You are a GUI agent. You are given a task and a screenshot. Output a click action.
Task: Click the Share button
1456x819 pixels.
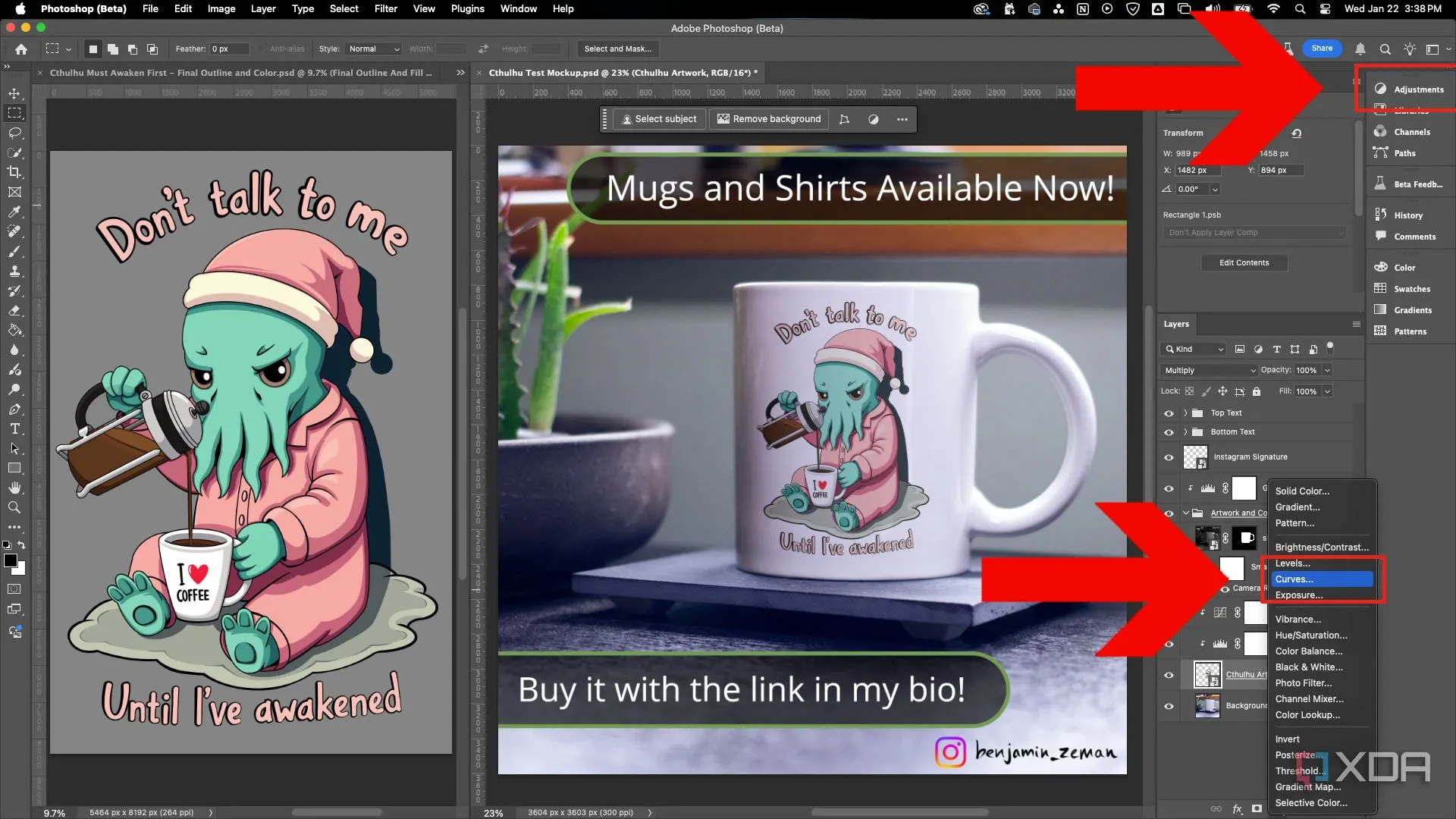tap(1322, 49)
